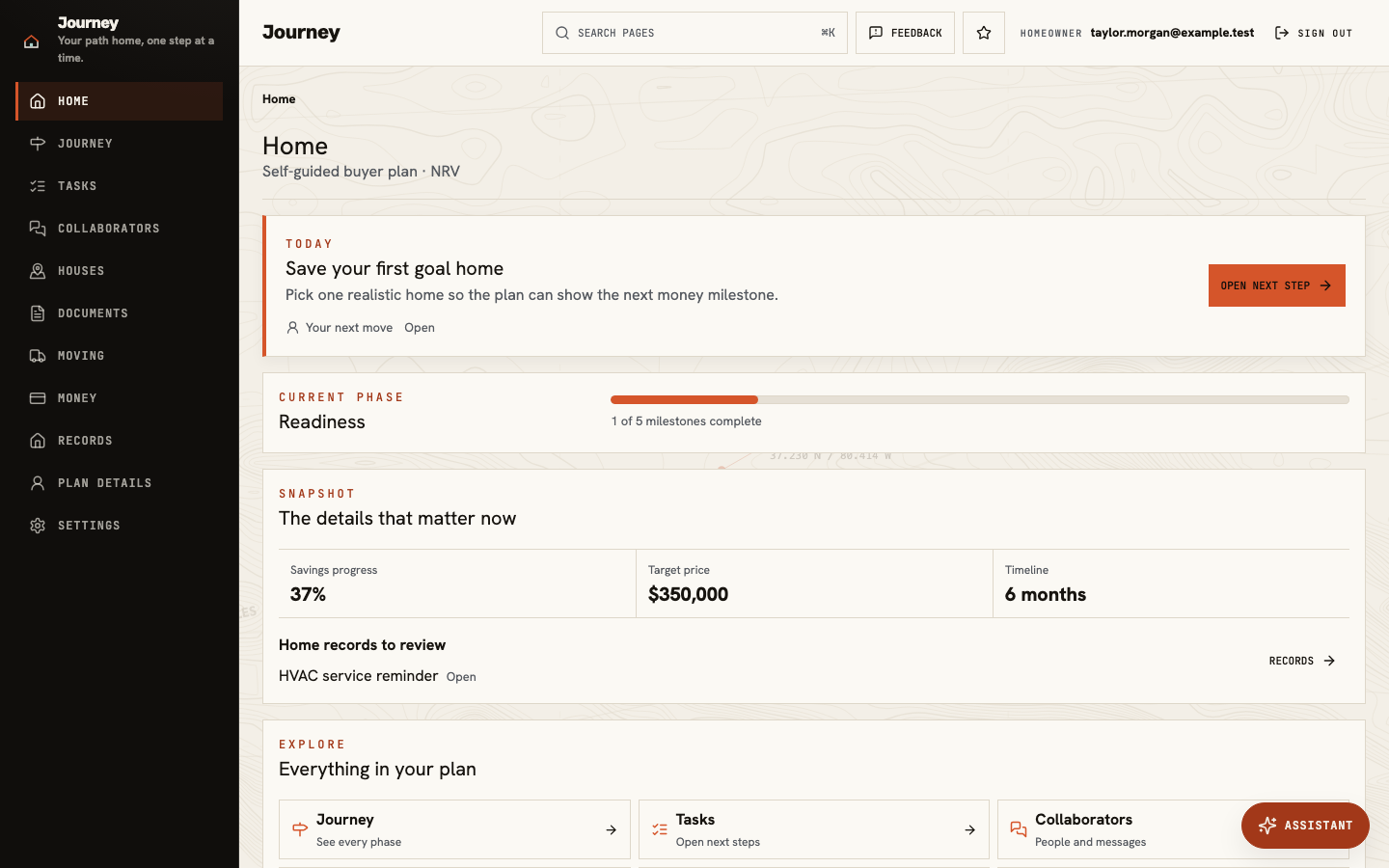
Task: Click the Records sidebar icon
Action: [38, 441]
